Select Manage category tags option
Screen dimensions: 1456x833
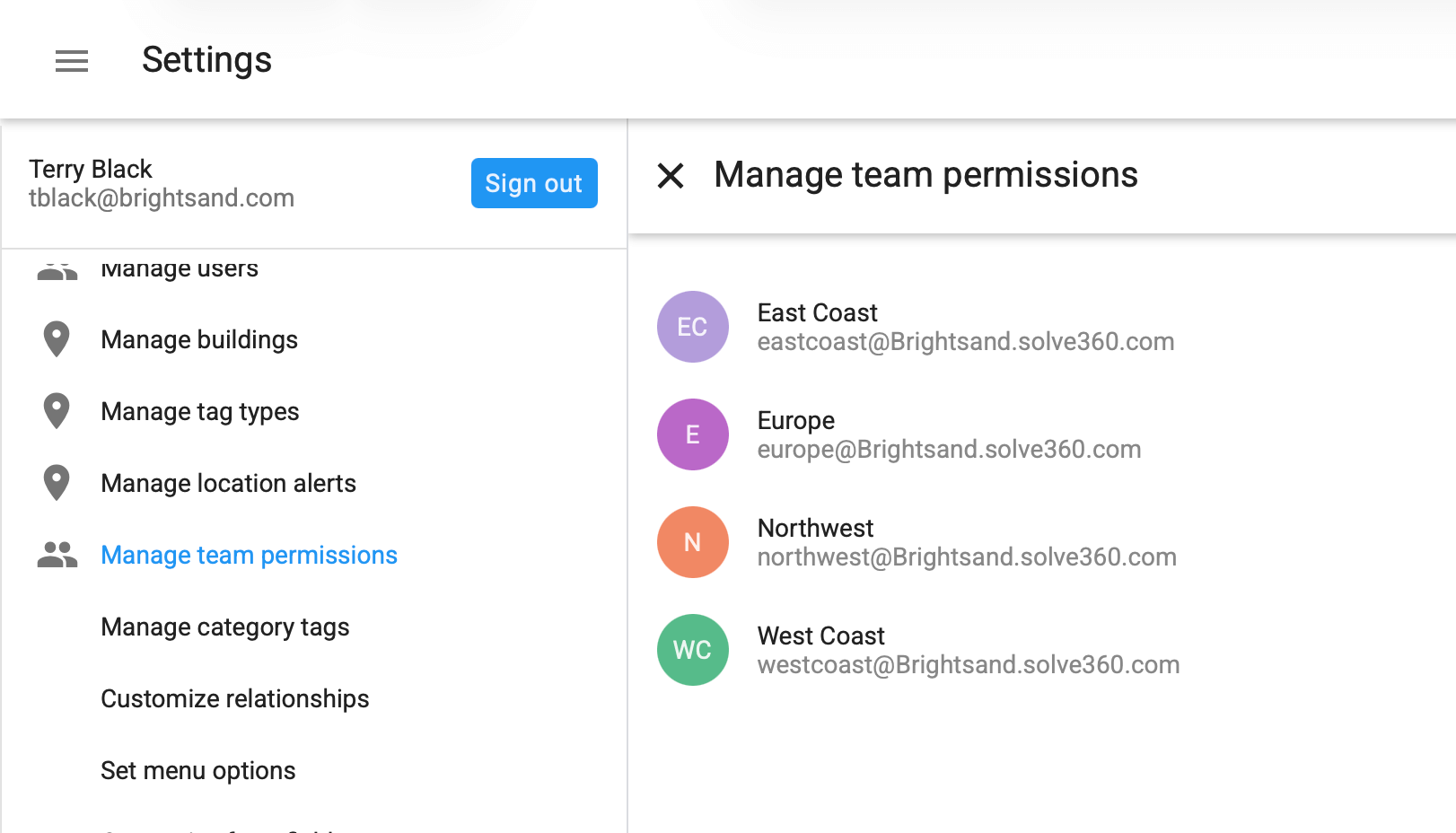(225, 627)
